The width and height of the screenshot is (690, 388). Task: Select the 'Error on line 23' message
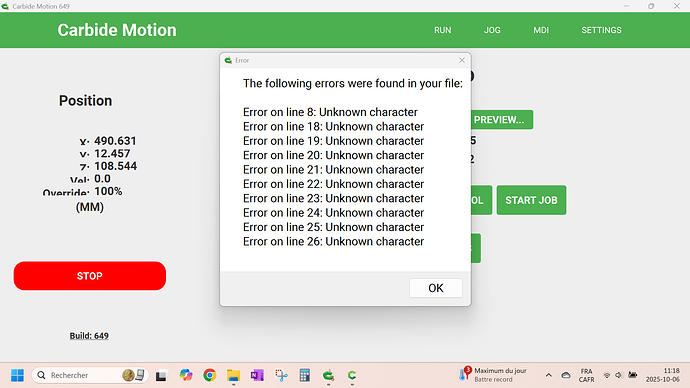334,198
